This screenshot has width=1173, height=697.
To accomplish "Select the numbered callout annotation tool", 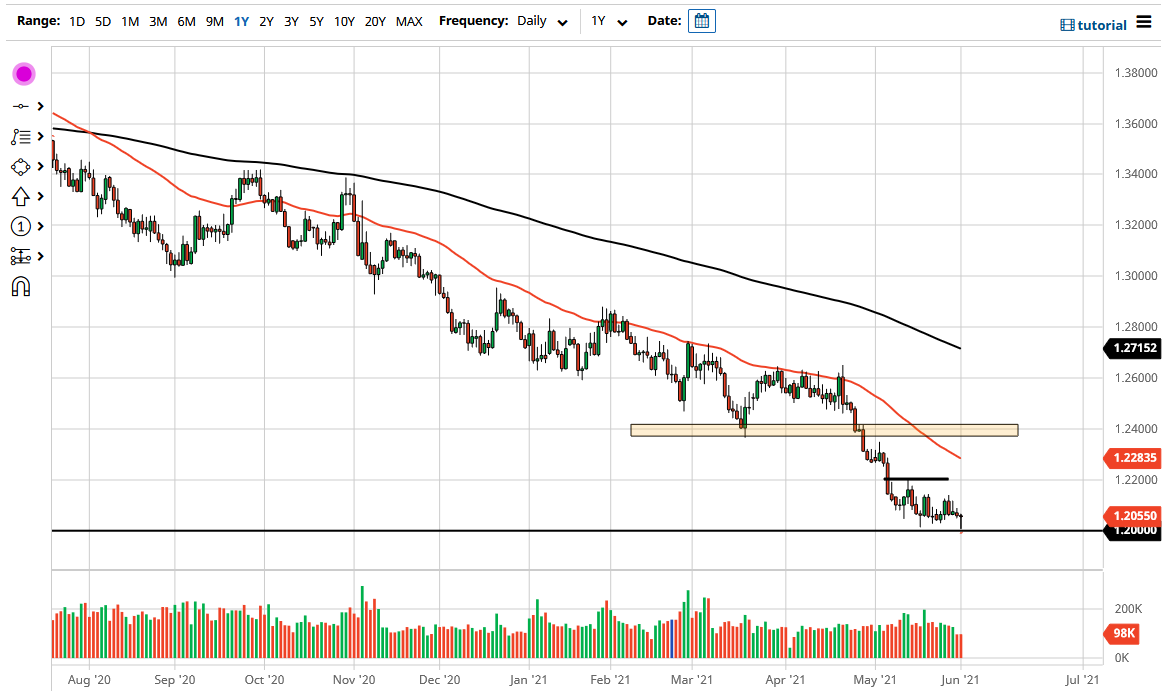I will click(22, 226).
